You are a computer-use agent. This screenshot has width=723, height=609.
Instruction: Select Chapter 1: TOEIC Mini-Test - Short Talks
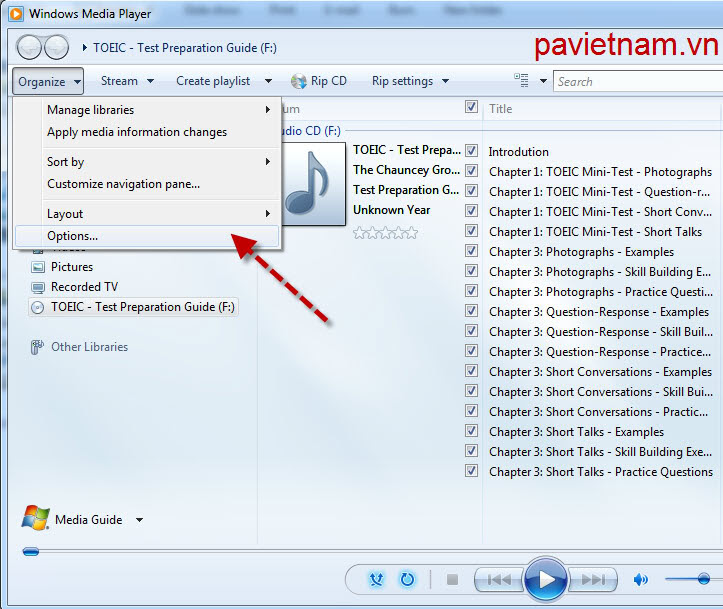[595, 232]
